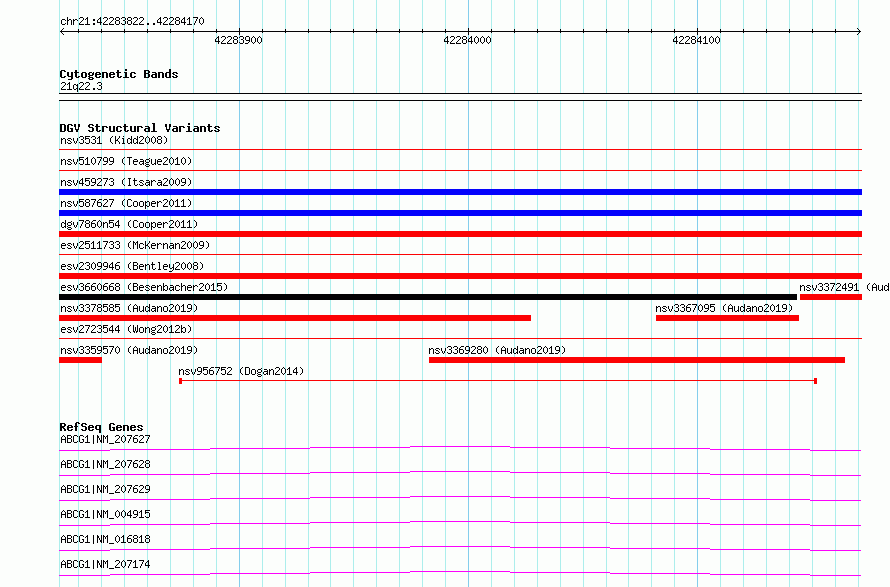Select the blue nsv459273 (Itsara2009) bar
Screen dimensions: 890x587
click(x=460, y=192)
